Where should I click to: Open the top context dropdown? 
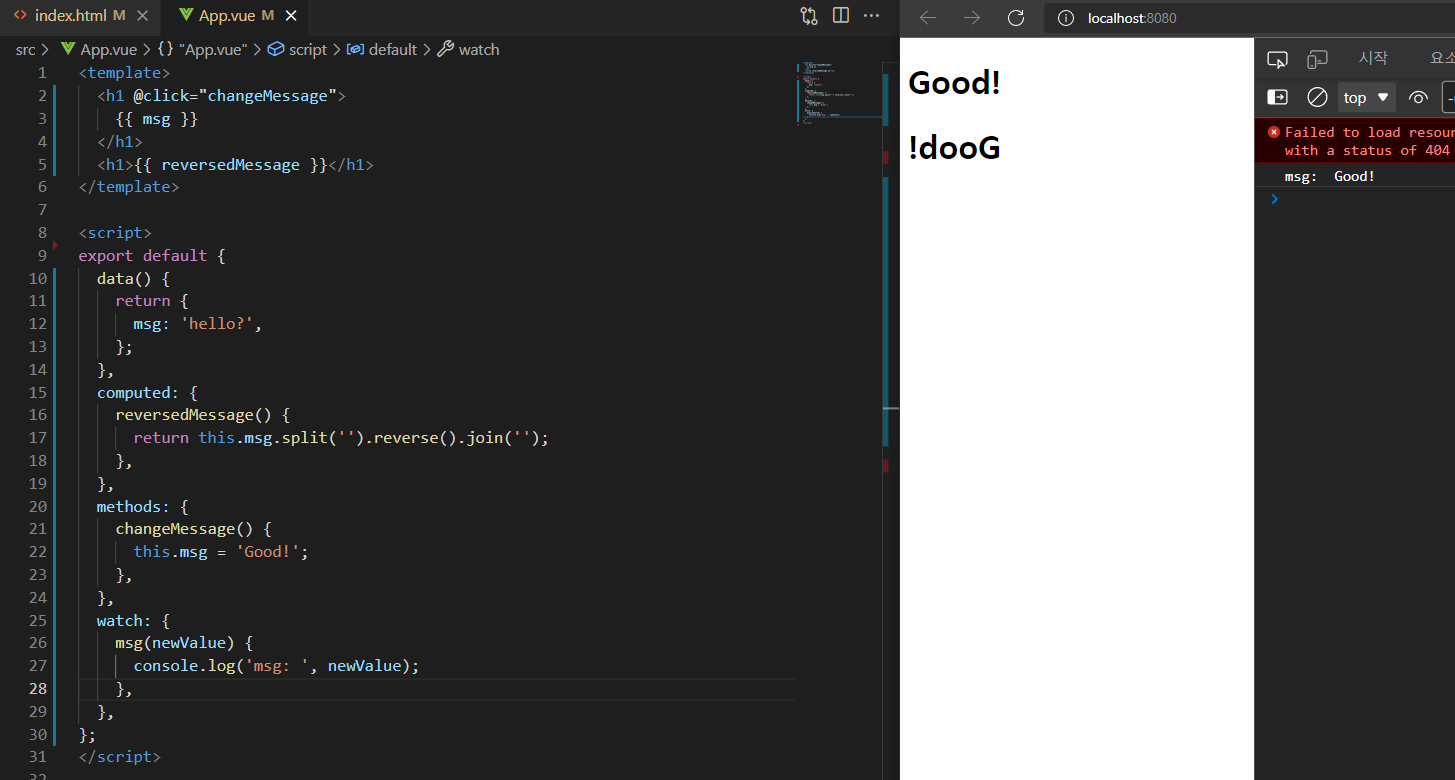click(x=1367, y=97)
